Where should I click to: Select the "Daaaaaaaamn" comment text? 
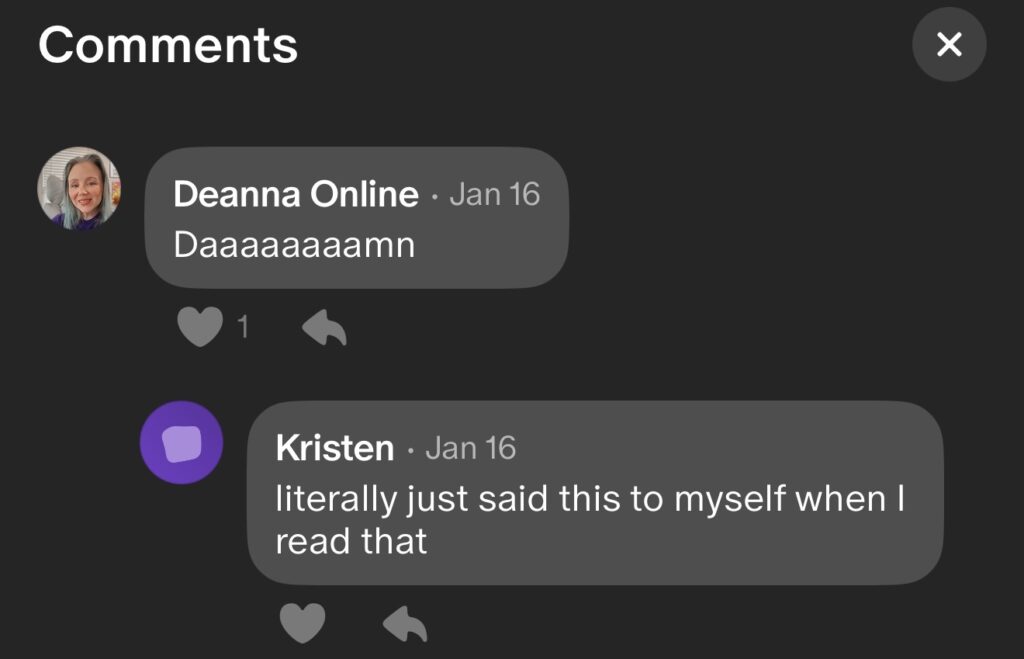tap(294, 245)
